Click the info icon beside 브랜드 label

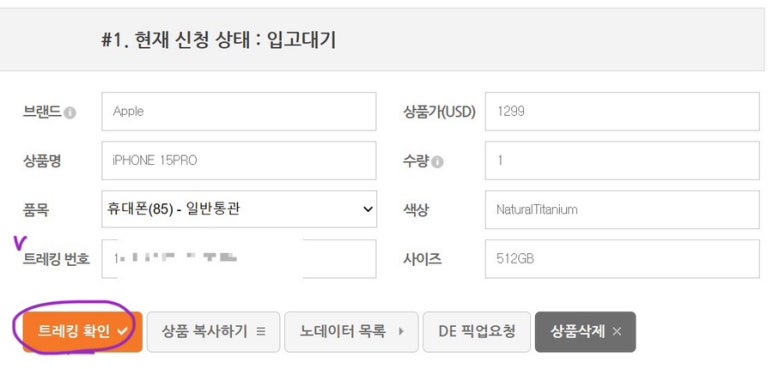tap(70, 113)
